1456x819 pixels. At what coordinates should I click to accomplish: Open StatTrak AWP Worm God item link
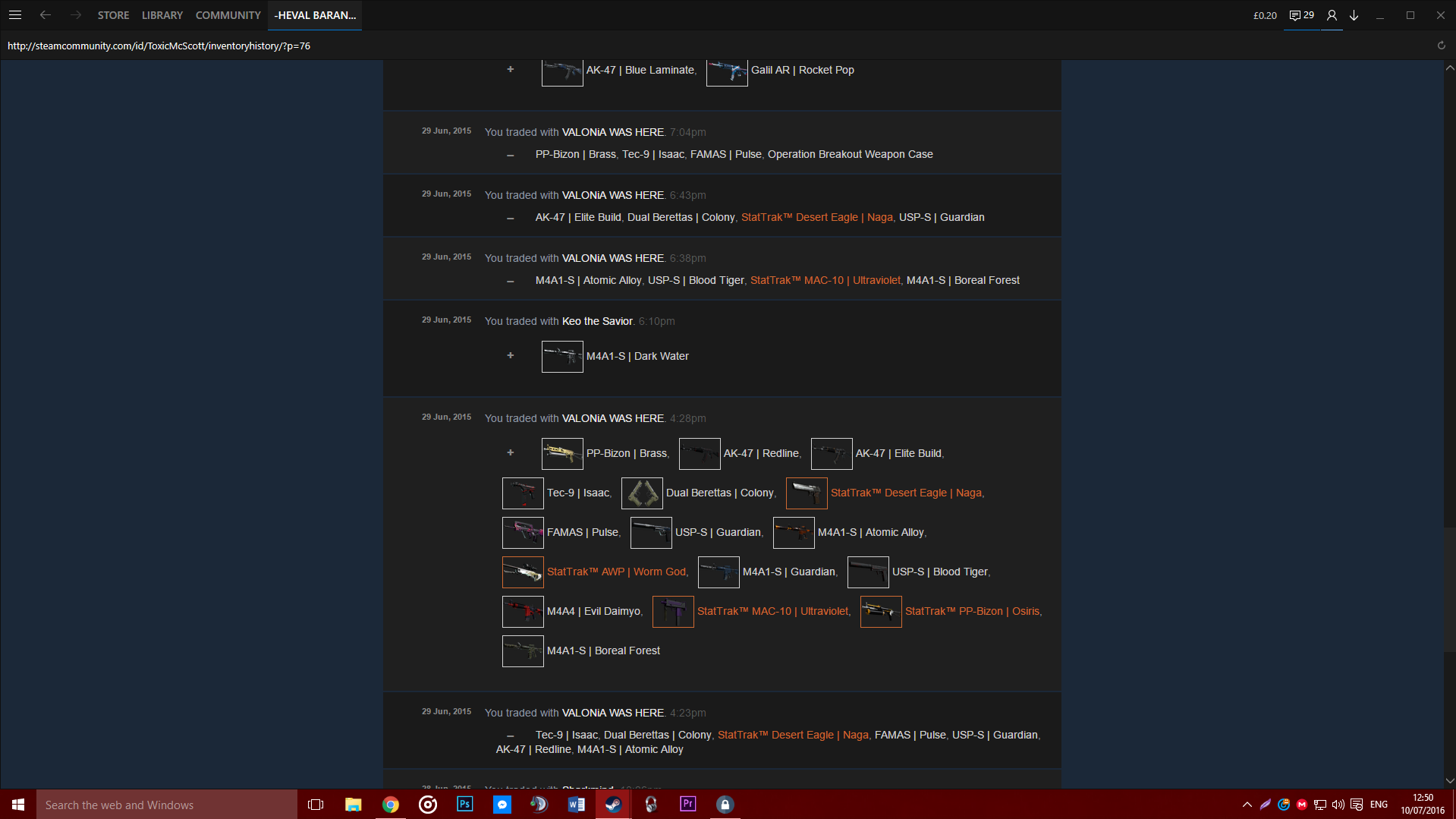click(x=616, y=572)
